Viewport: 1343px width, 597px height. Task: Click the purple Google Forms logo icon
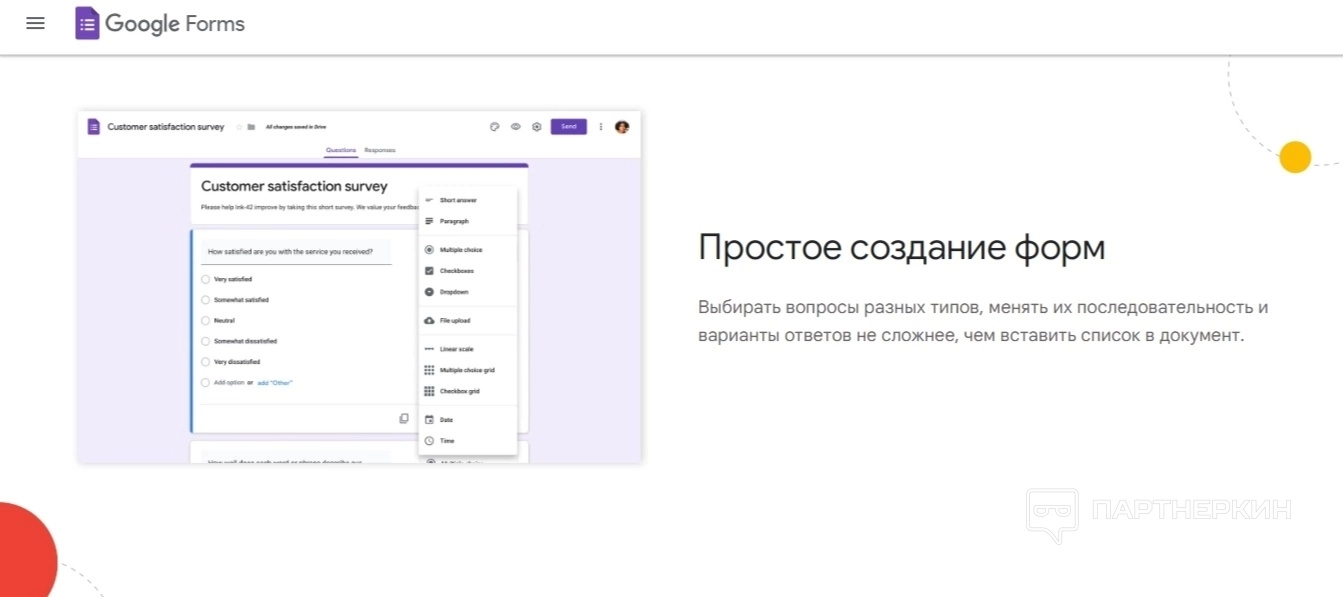point(87,23)
